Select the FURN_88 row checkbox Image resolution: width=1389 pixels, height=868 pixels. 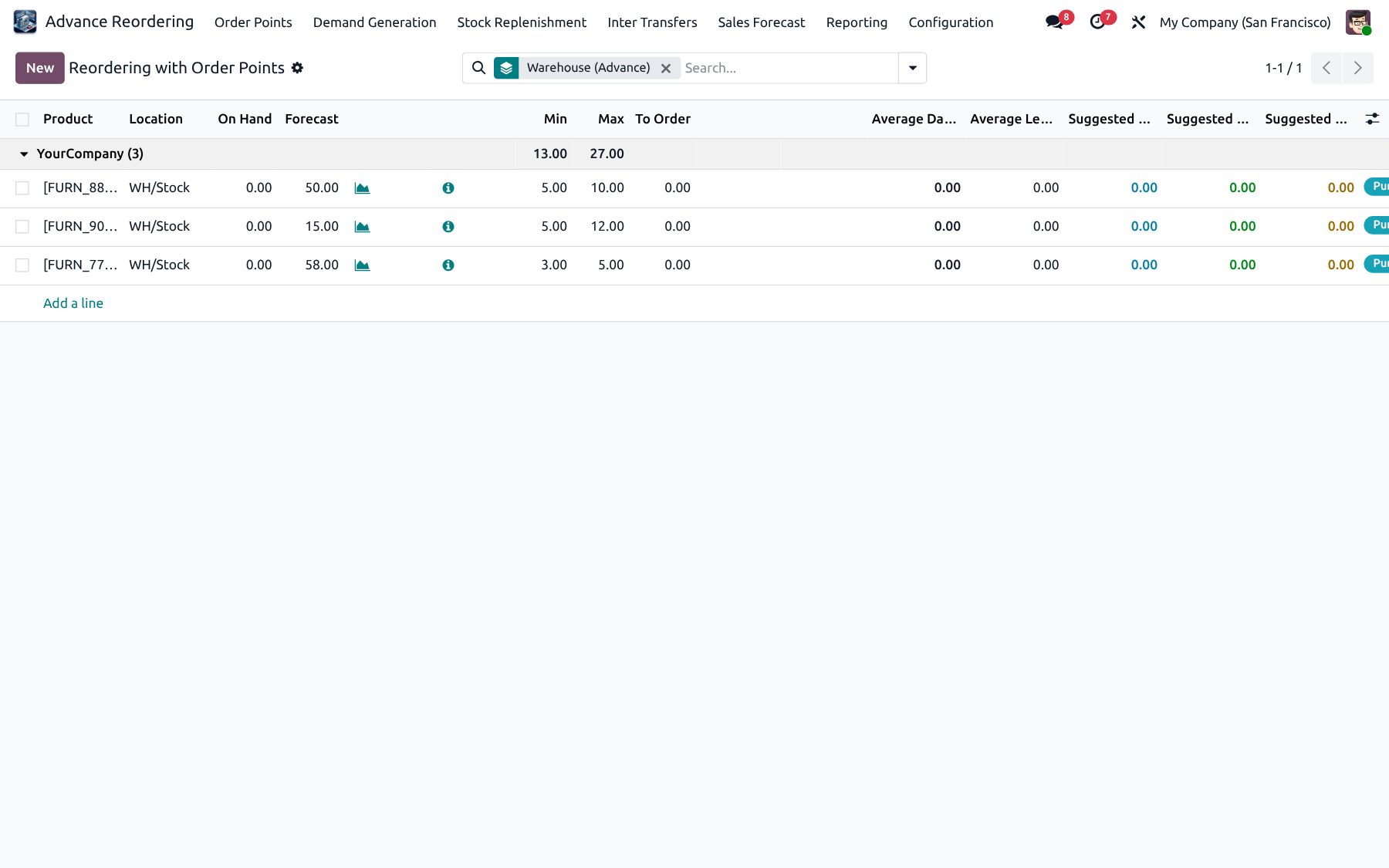(x=22, y=188)
